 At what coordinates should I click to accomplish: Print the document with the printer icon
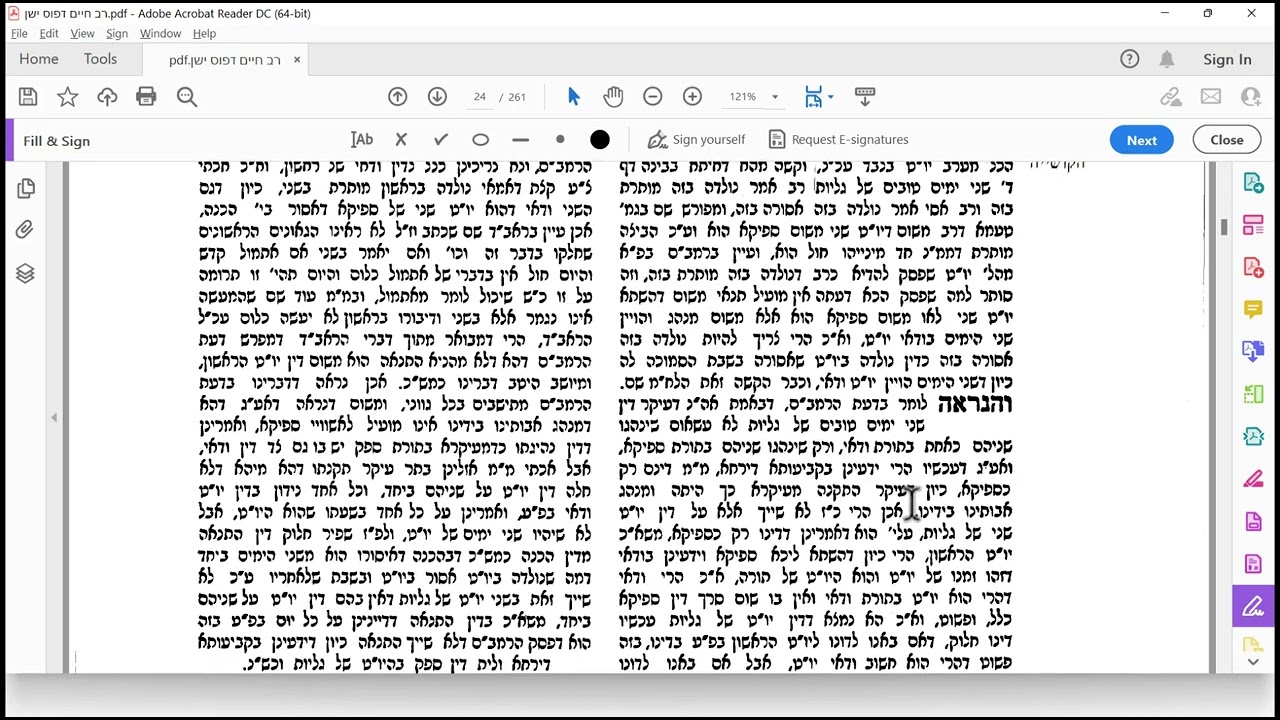[x=146, y=97]
